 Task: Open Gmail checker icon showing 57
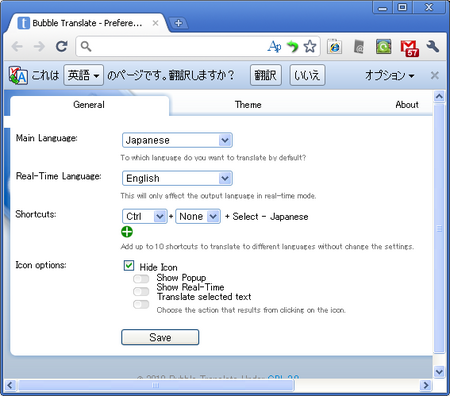409,48
